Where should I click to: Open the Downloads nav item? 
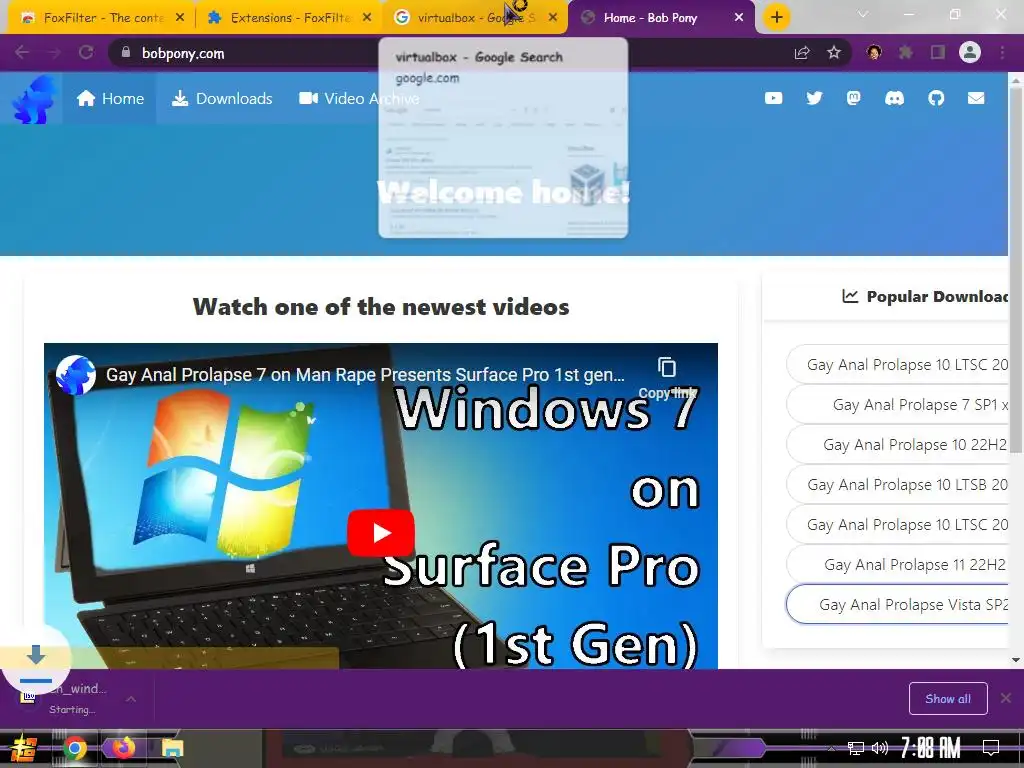[x=221, y=99]
